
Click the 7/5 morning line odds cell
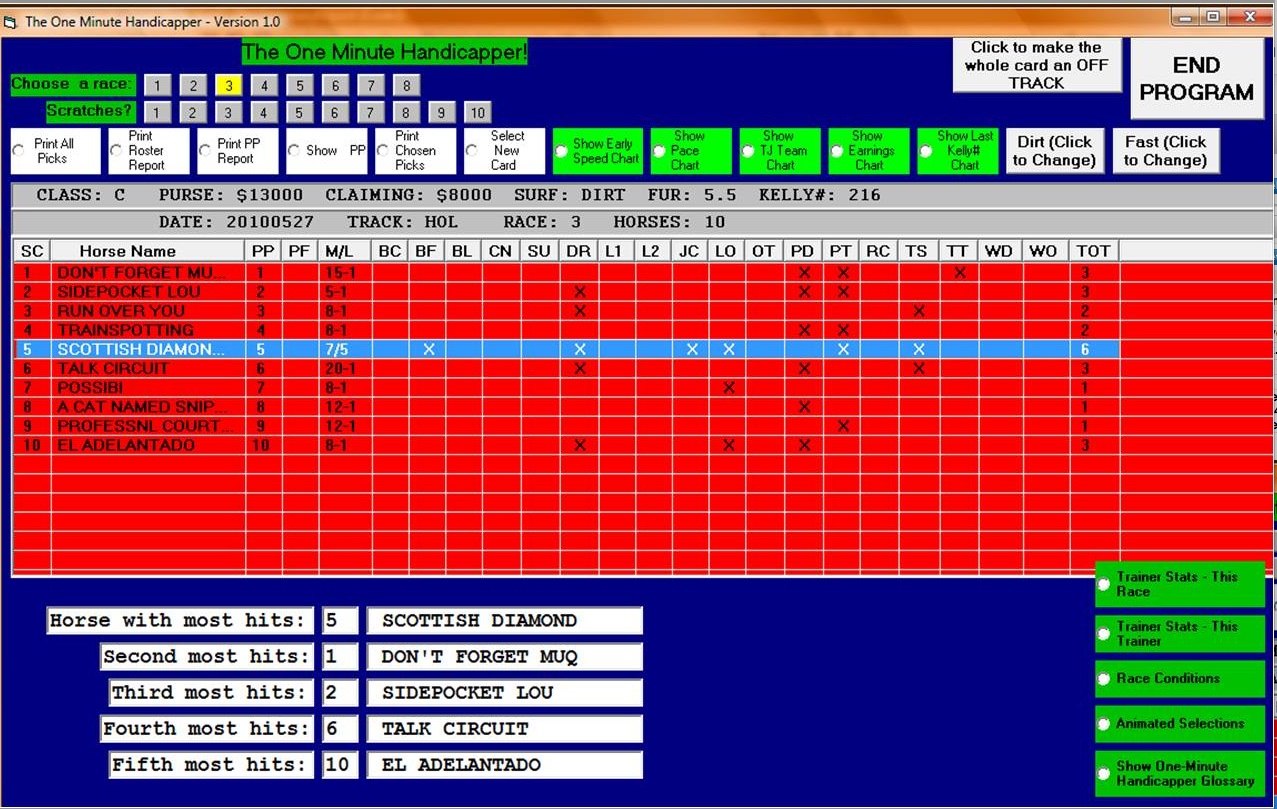(344, 349)
